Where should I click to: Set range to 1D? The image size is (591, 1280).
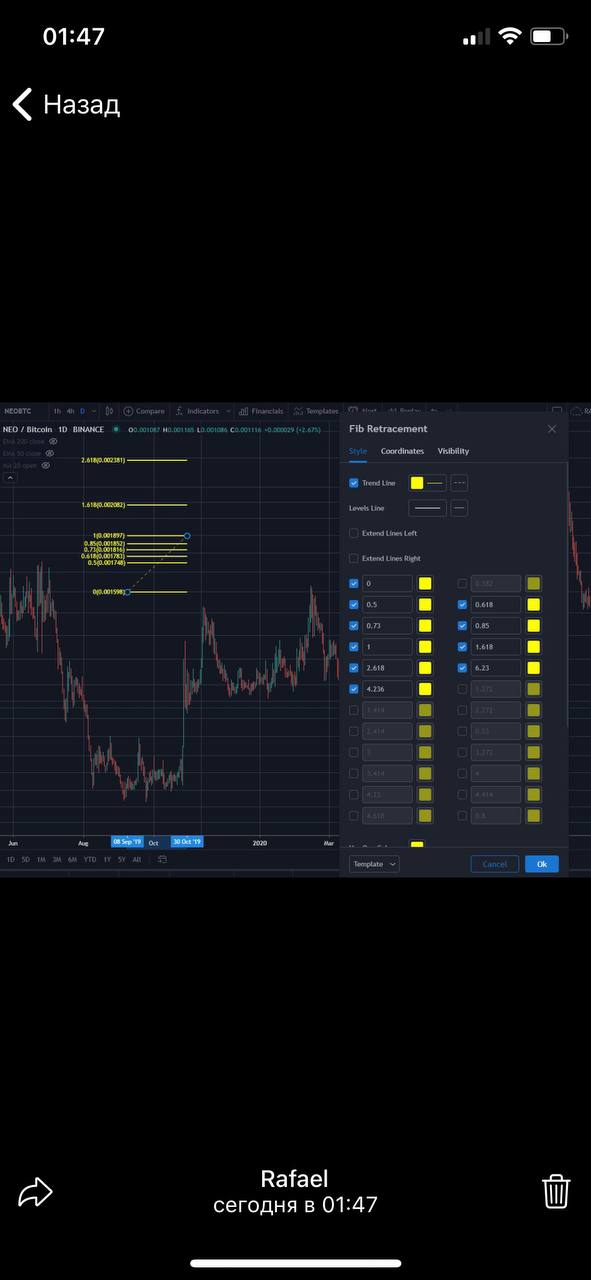[11, 859]
